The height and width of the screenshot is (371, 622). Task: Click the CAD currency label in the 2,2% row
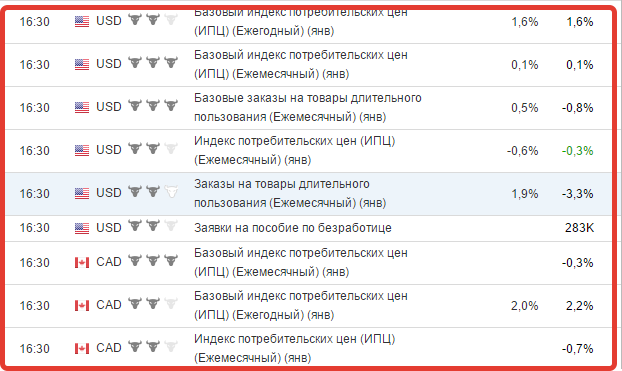pyautogui.click(x=109, y=305)
